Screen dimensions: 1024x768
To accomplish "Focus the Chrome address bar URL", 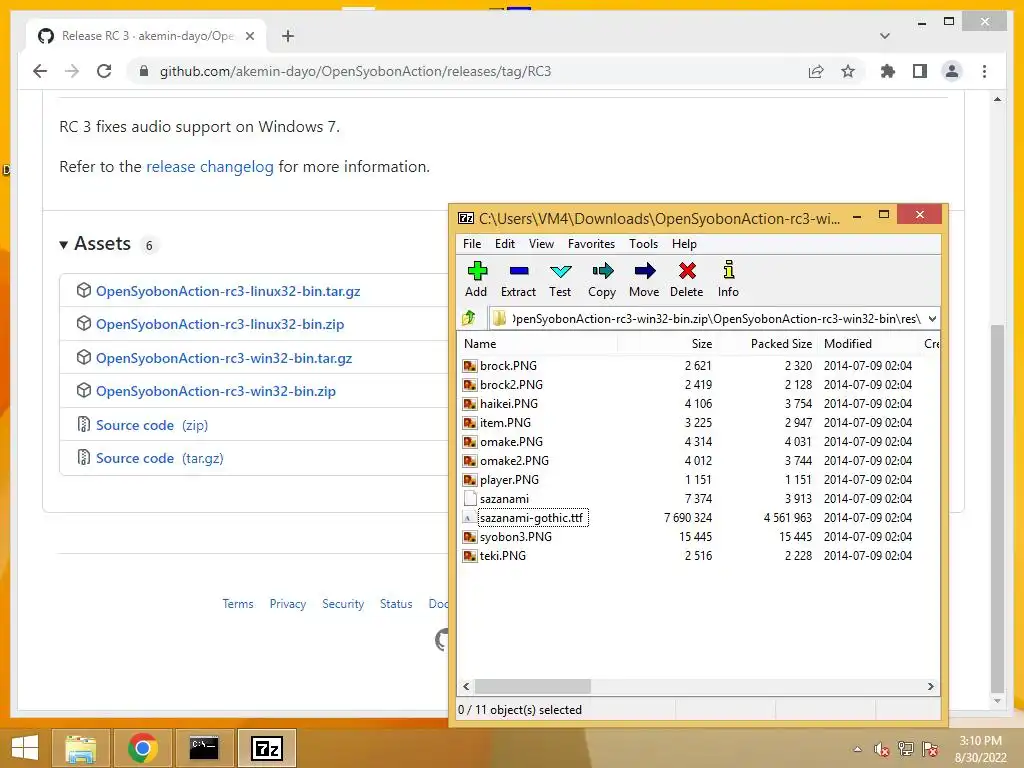I will [355, 71].
